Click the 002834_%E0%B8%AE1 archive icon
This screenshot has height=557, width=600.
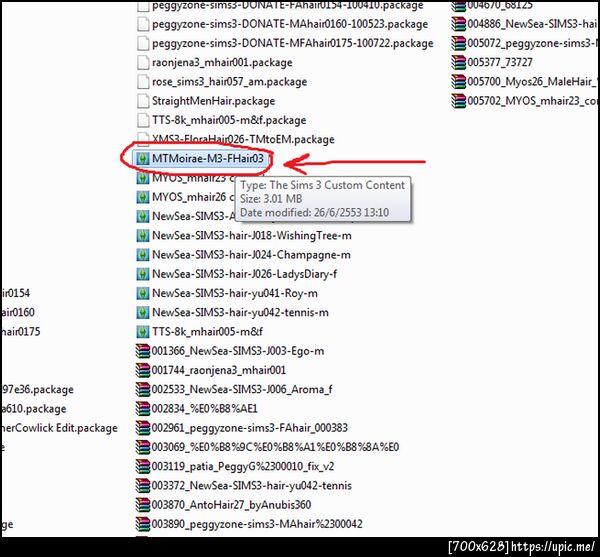[x=143, y=409]
